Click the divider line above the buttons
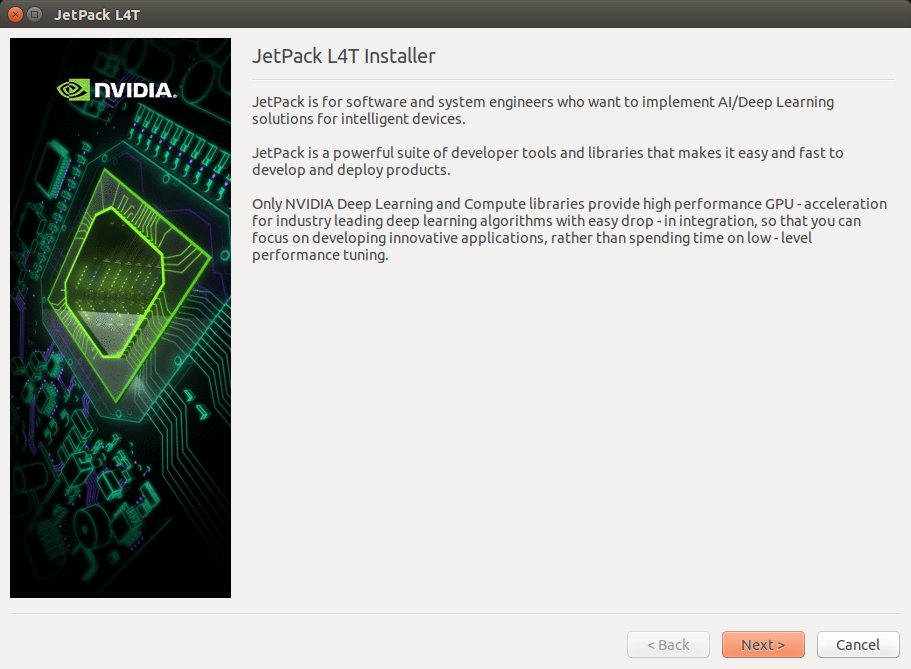The width and height of the screenshot is (911, 669). click(455, 613)
